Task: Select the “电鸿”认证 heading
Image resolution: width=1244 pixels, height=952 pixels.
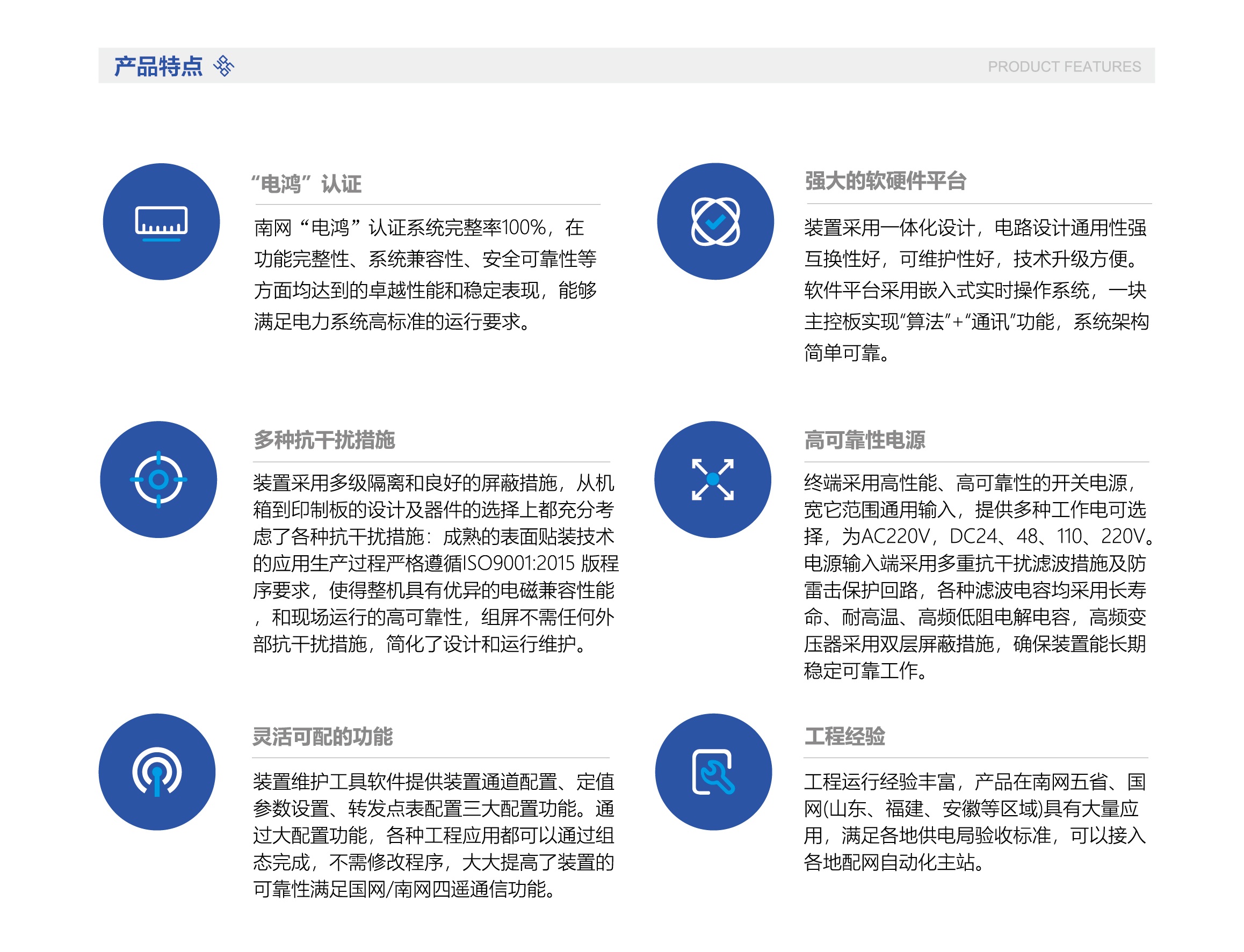Action: pos(306,184)
